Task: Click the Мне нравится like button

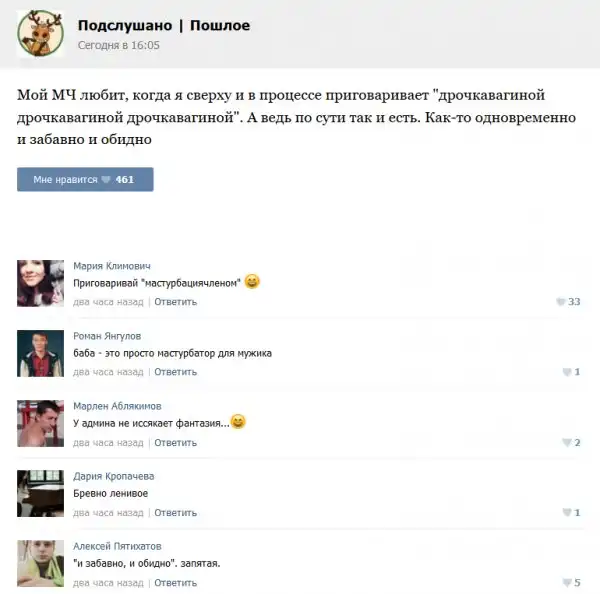Action: pos(85,179)
